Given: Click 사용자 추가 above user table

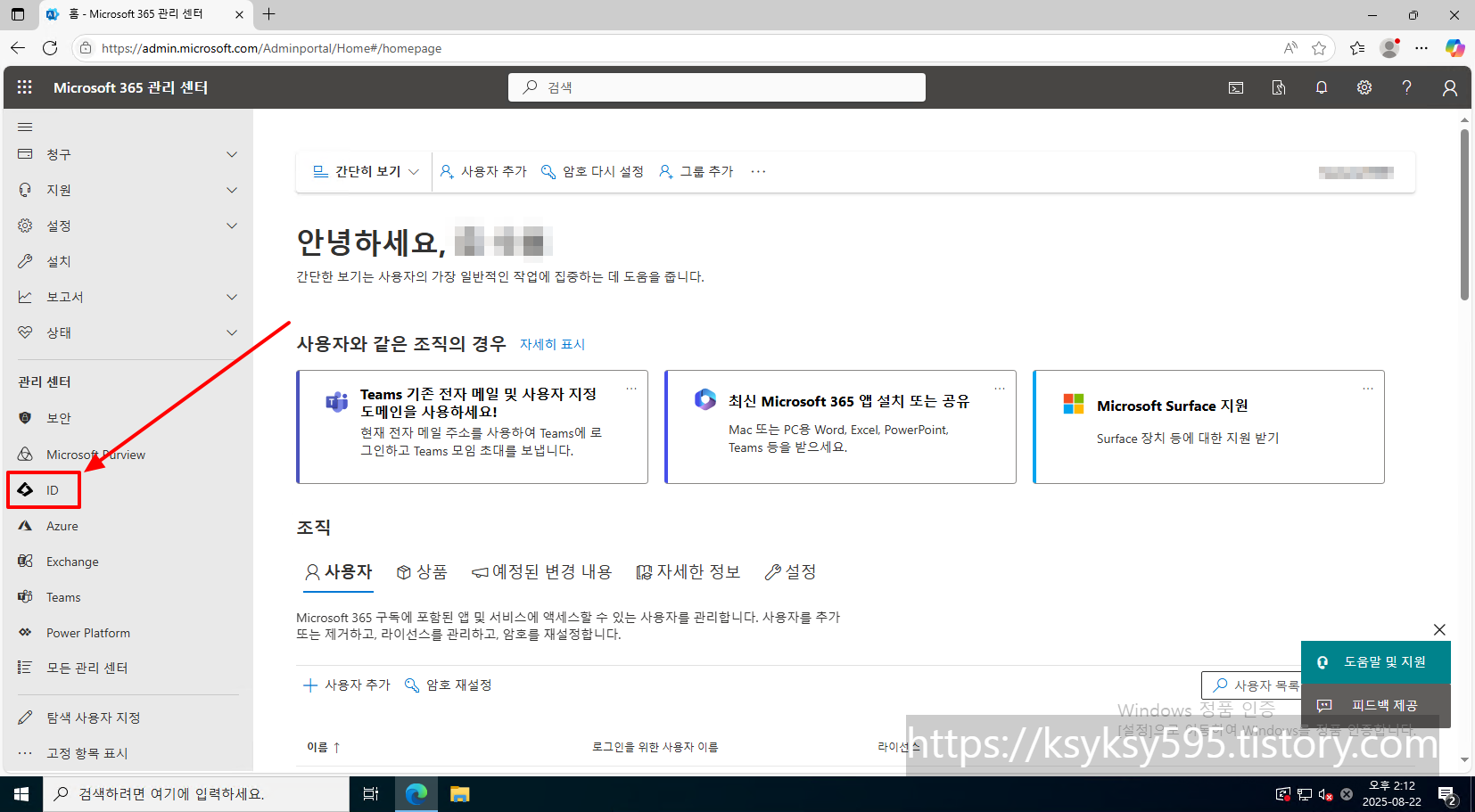Looking at the screenshot, I should pyautogui.click(x=347, y=685).
